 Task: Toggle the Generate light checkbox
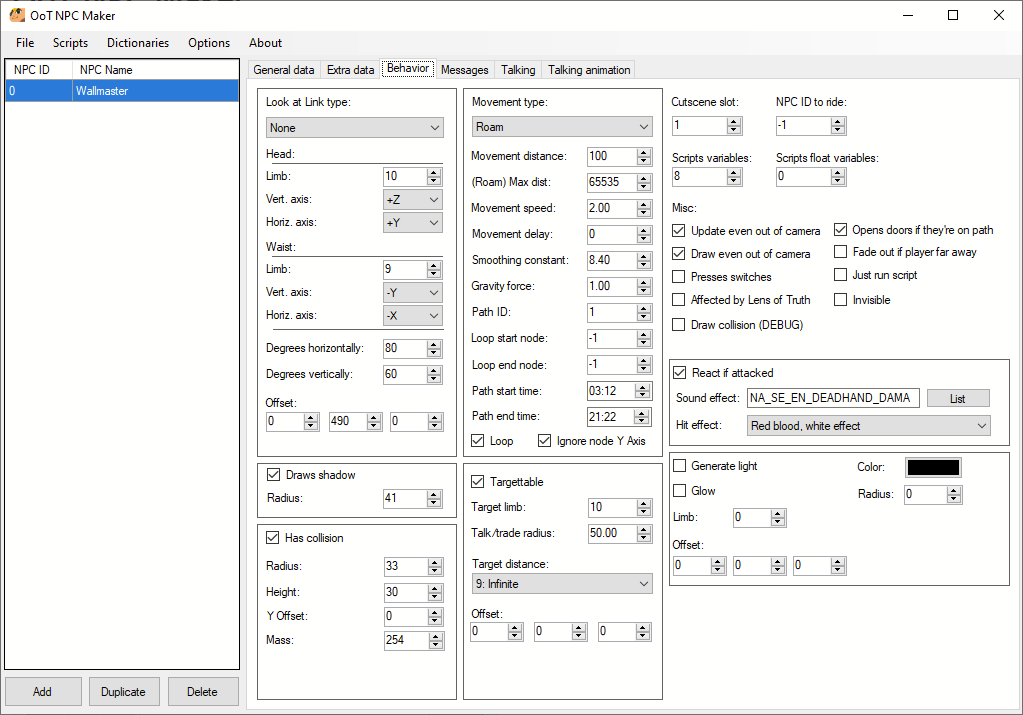[x=680, y=466]
